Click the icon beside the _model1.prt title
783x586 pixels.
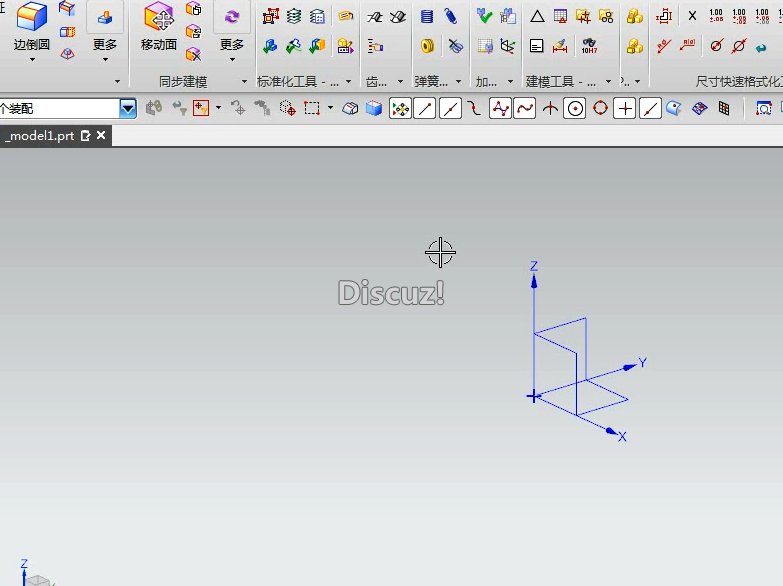[x=85, y=135]
